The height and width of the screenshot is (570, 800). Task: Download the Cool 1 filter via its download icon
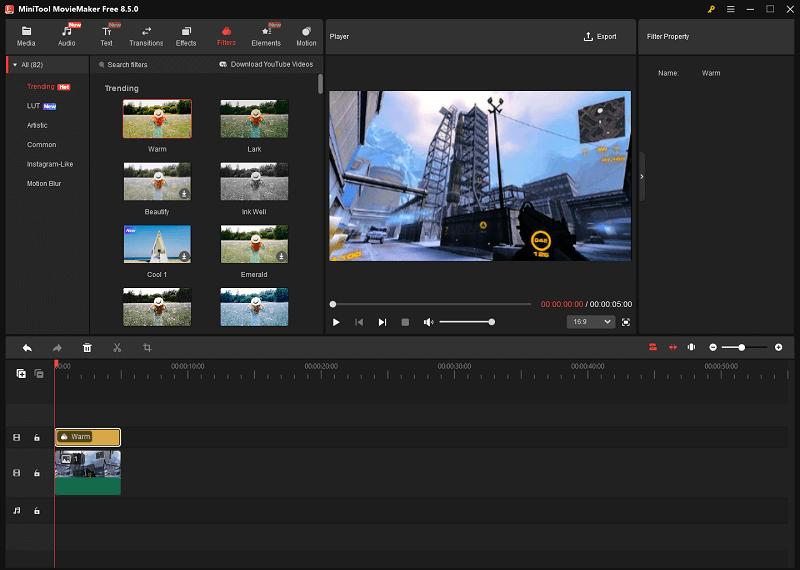[184, 257]
